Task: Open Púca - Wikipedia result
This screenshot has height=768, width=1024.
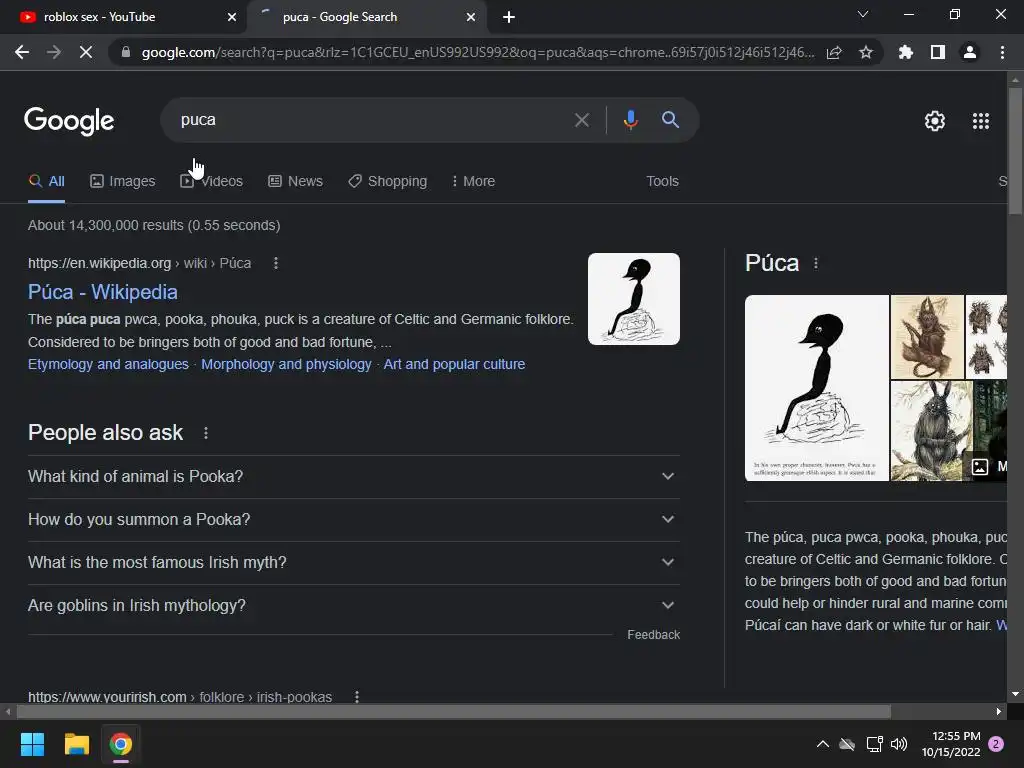Action: pos(103,292)
